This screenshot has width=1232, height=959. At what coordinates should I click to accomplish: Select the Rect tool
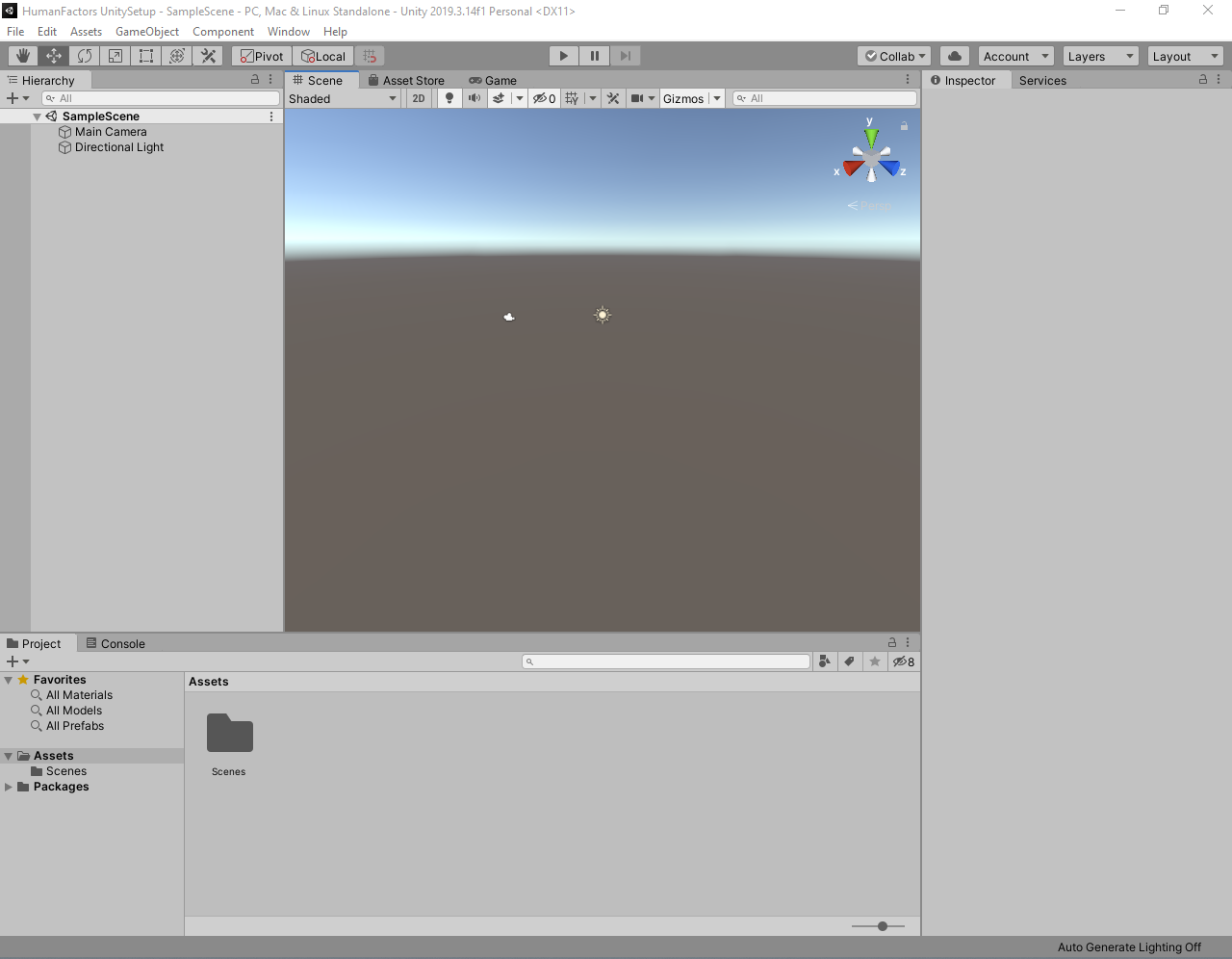(x=146, y=56)
